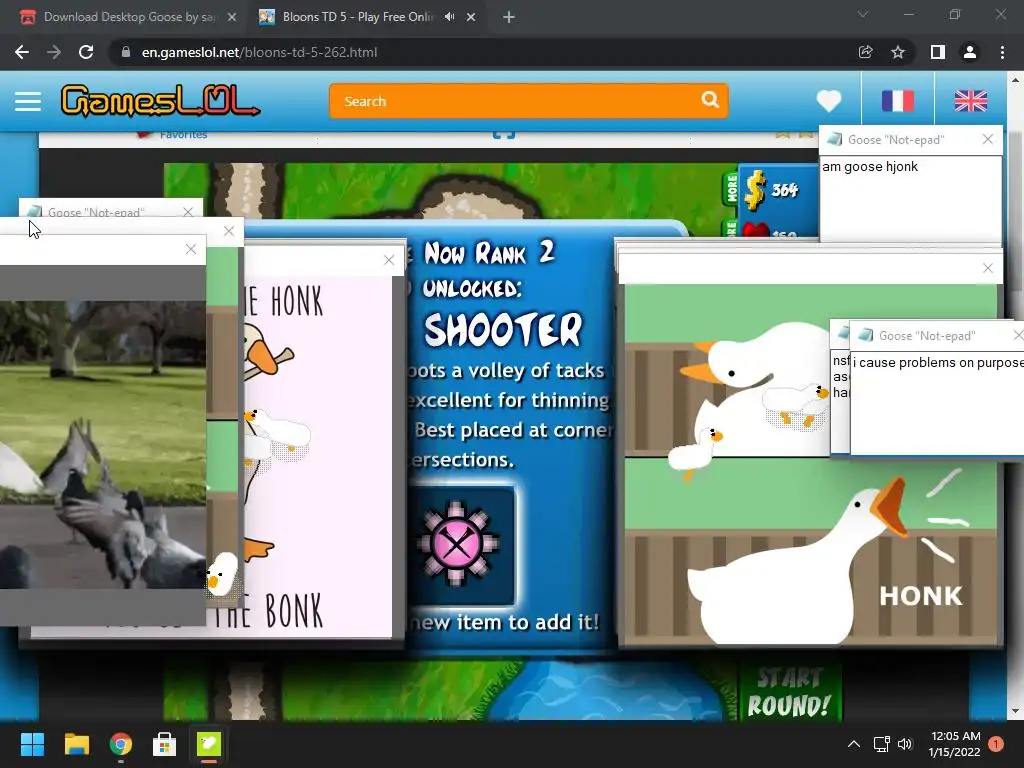Image resolution: width=1024 pixels, height=768 pixels.
Task: Click the Start Round button
Action: coord(788,692)
